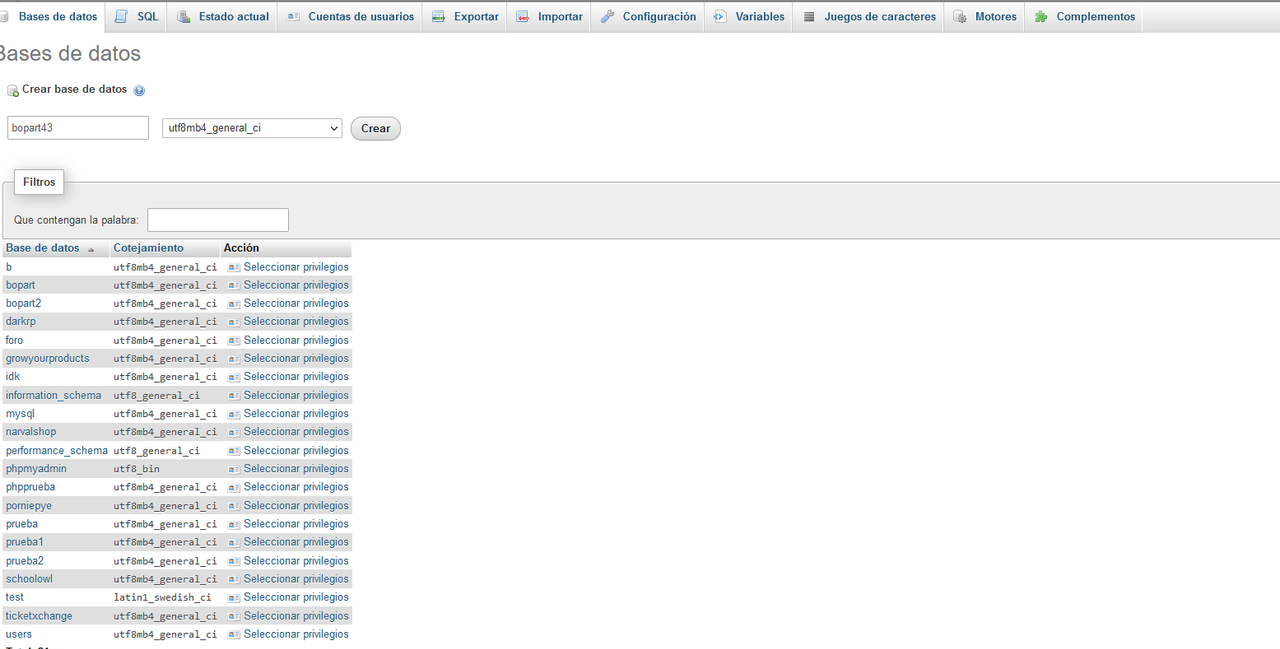This screenshot has width=1280, height=649.
Task: Open the Motores tab
Action: coord(985,16)
